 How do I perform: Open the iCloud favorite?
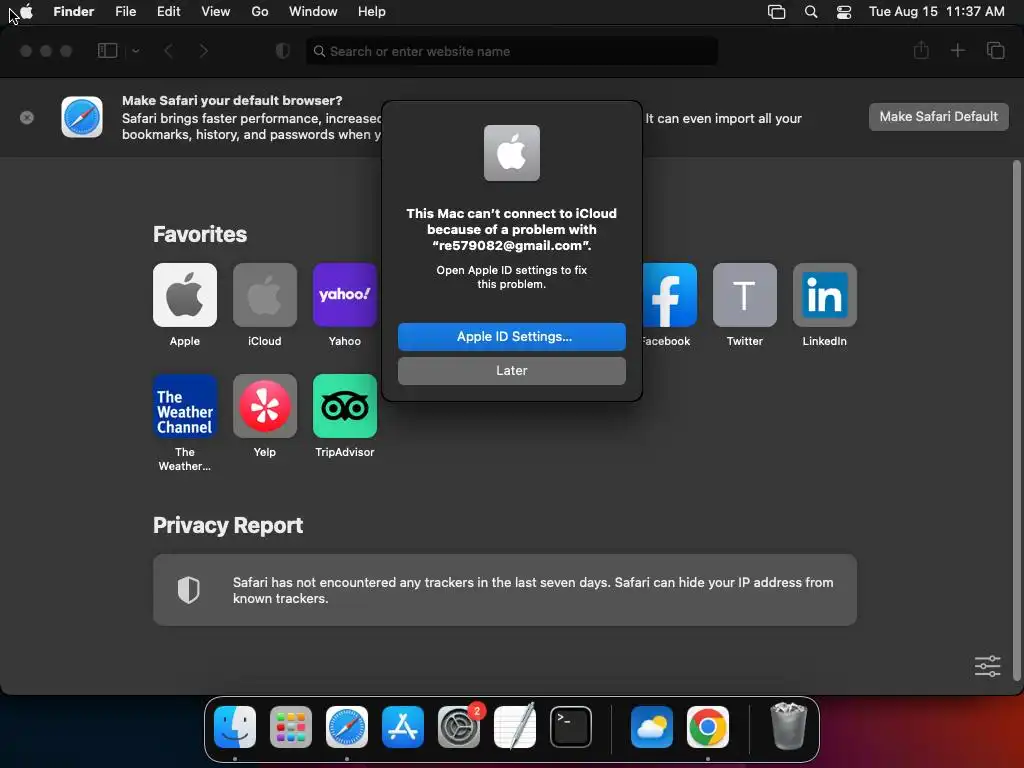[x=264, y=295]
